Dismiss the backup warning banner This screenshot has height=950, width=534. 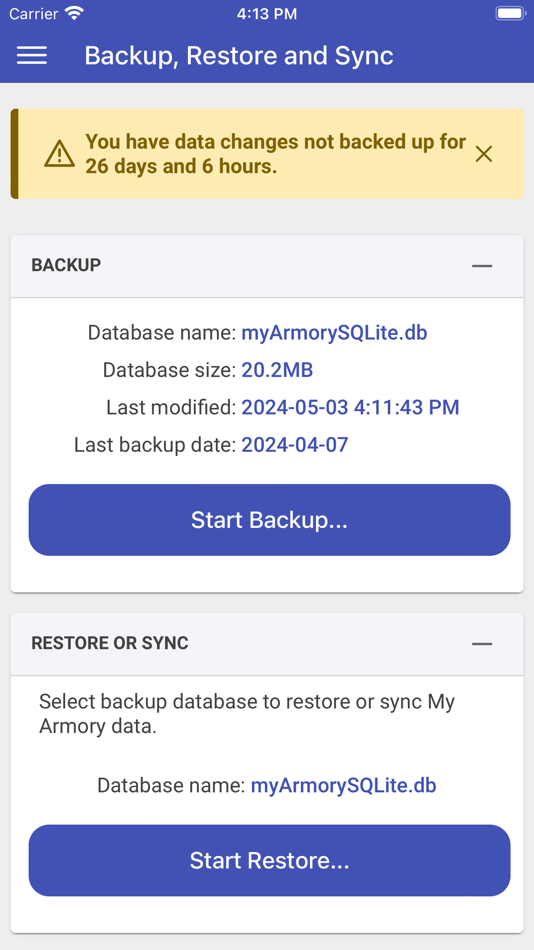click(x=483, y=154)
